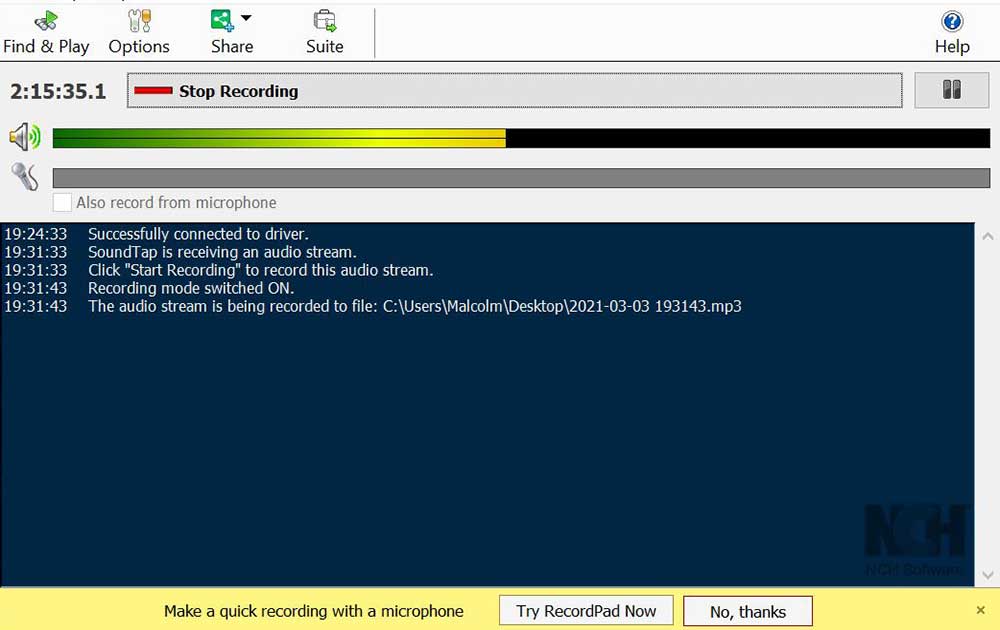The width and height of the screenshot is (1000, 630).
Task: Expand the Share dropdown arrow
Action: pos(246,18)
